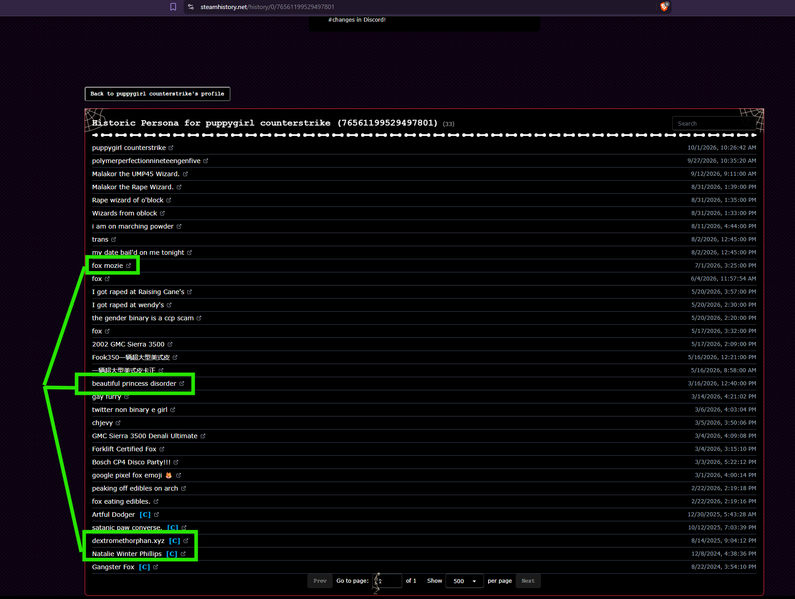Click the 6/4/2026, 11:57:54 AM timestamp
Image resolution: width=795 pixels, height=599 pixels.
(723, 279)
